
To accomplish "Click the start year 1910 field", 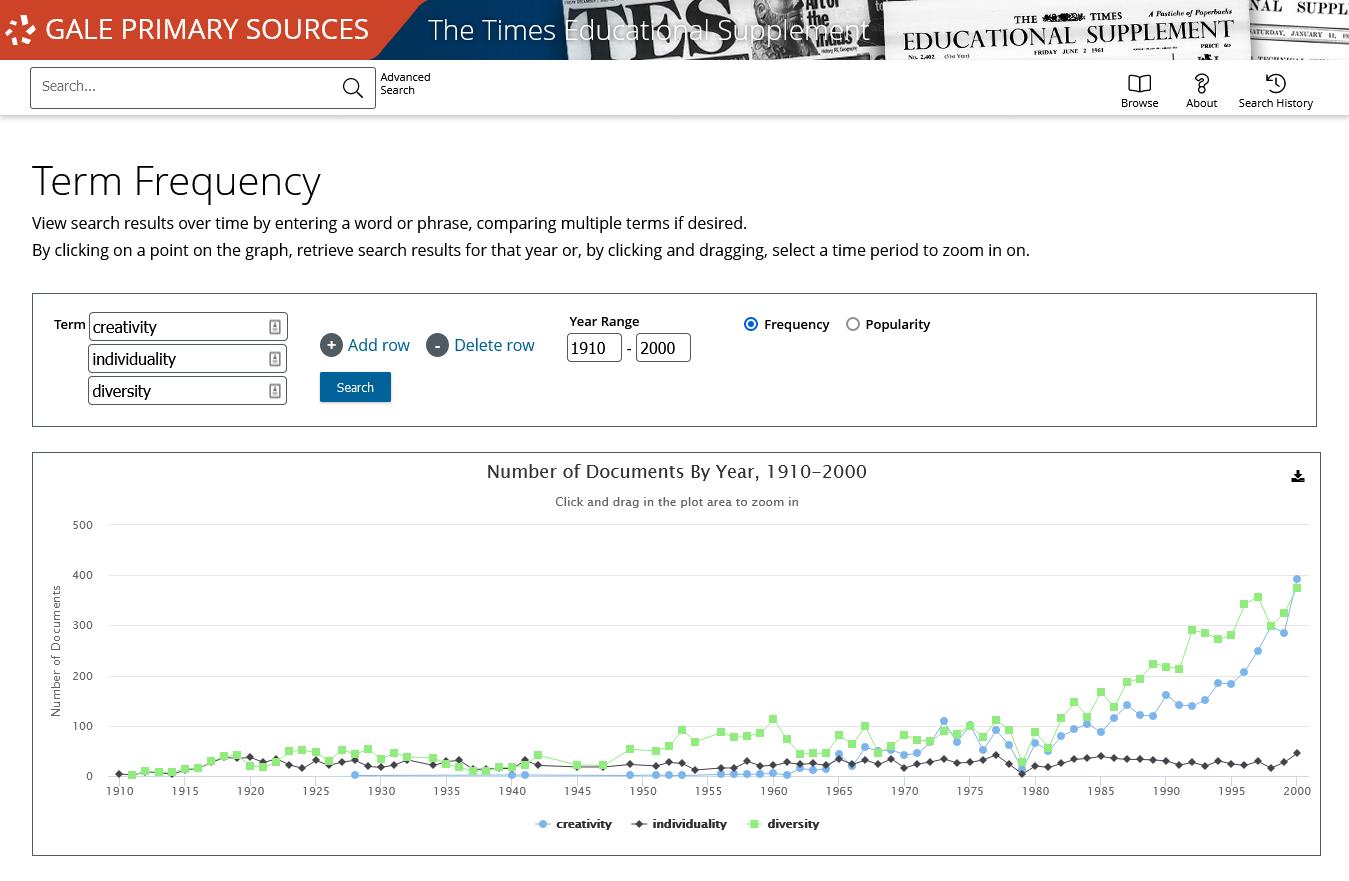I will point(594,348).
